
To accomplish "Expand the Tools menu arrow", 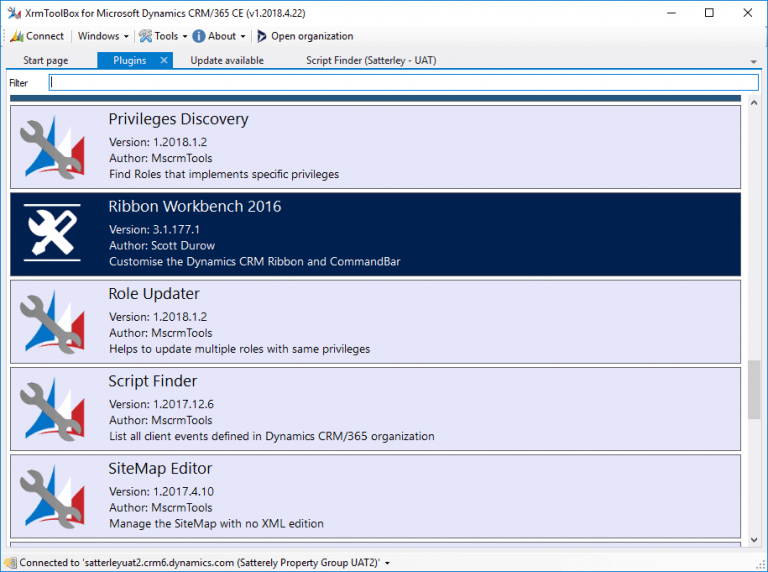I will tap(185, 37).
